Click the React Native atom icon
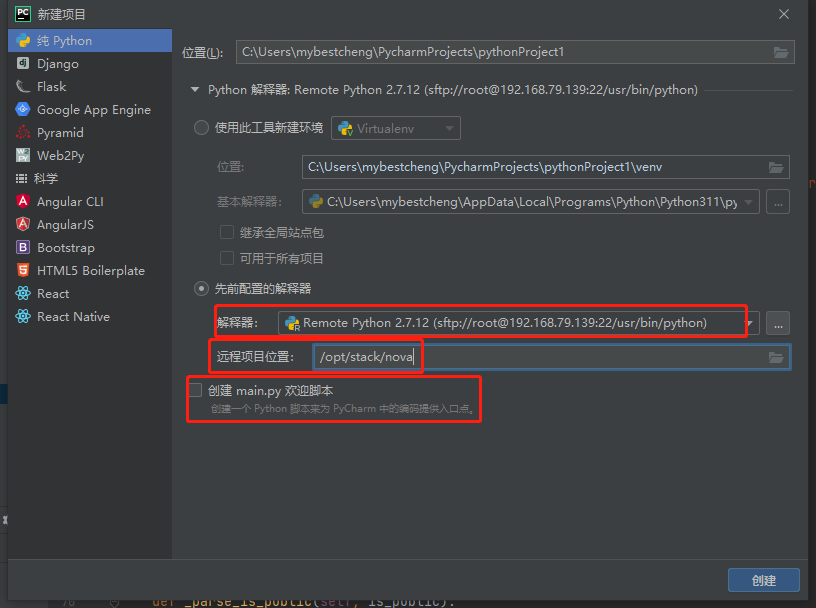The height and width of the screenshot is (608, 816). point(23,316)
